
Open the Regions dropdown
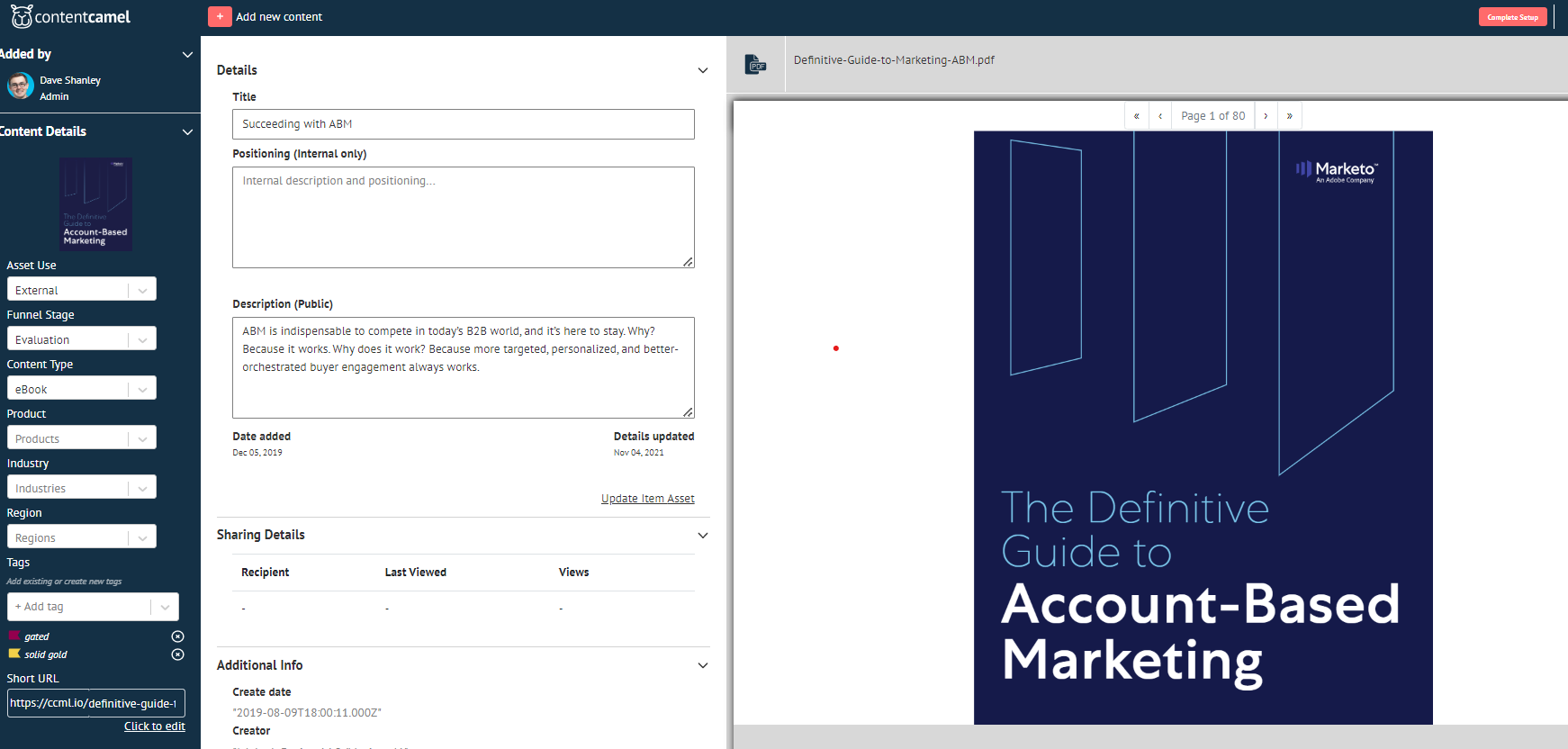point(82,537)
